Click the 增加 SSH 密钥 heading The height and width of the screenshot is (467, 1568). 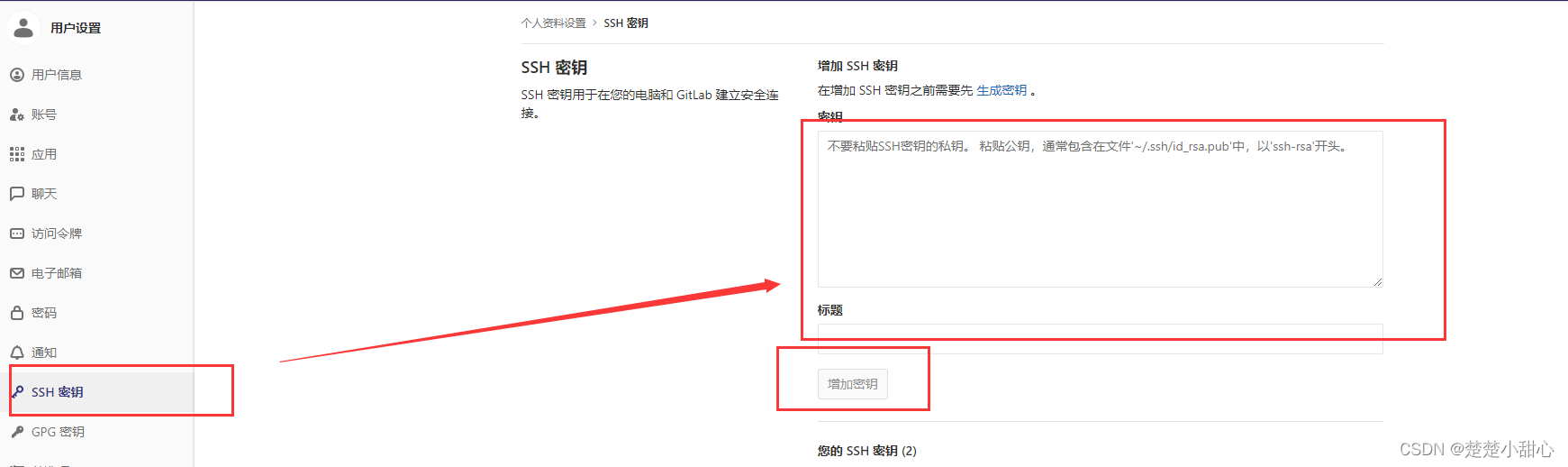pos(857,66)
